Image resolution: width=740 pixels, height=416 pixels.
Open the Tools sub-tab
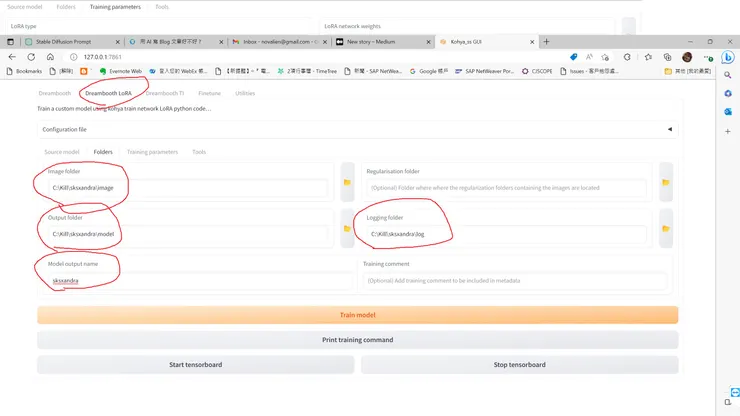pyautogui.click(x=199, y=152)
